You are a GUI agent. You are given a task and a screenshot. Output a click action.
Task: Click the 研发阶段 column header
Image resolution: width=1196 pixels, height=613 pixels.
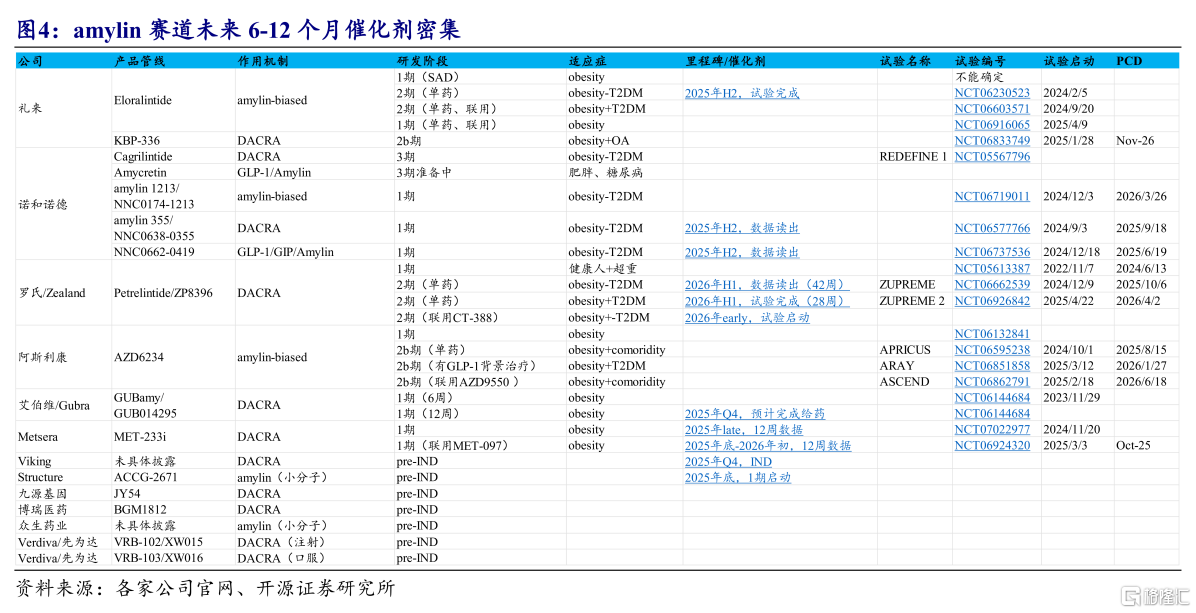click(x=422, y=61)
